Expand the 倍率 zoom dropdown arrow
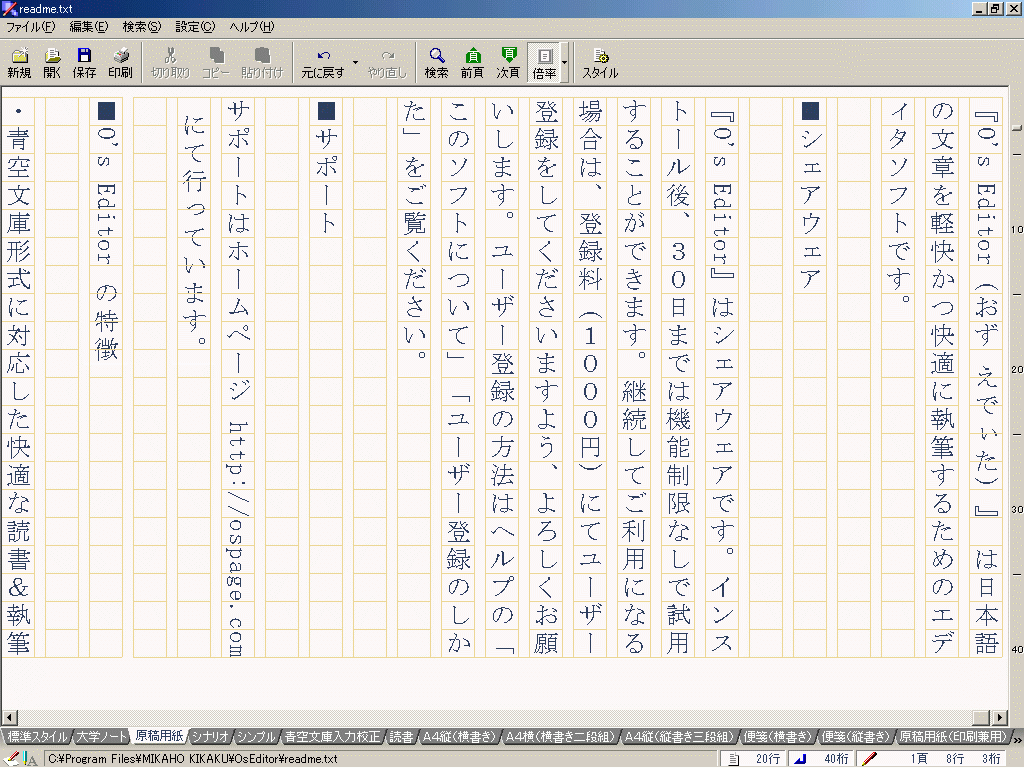Screen dimensions: 1024x768 [565, 62]
